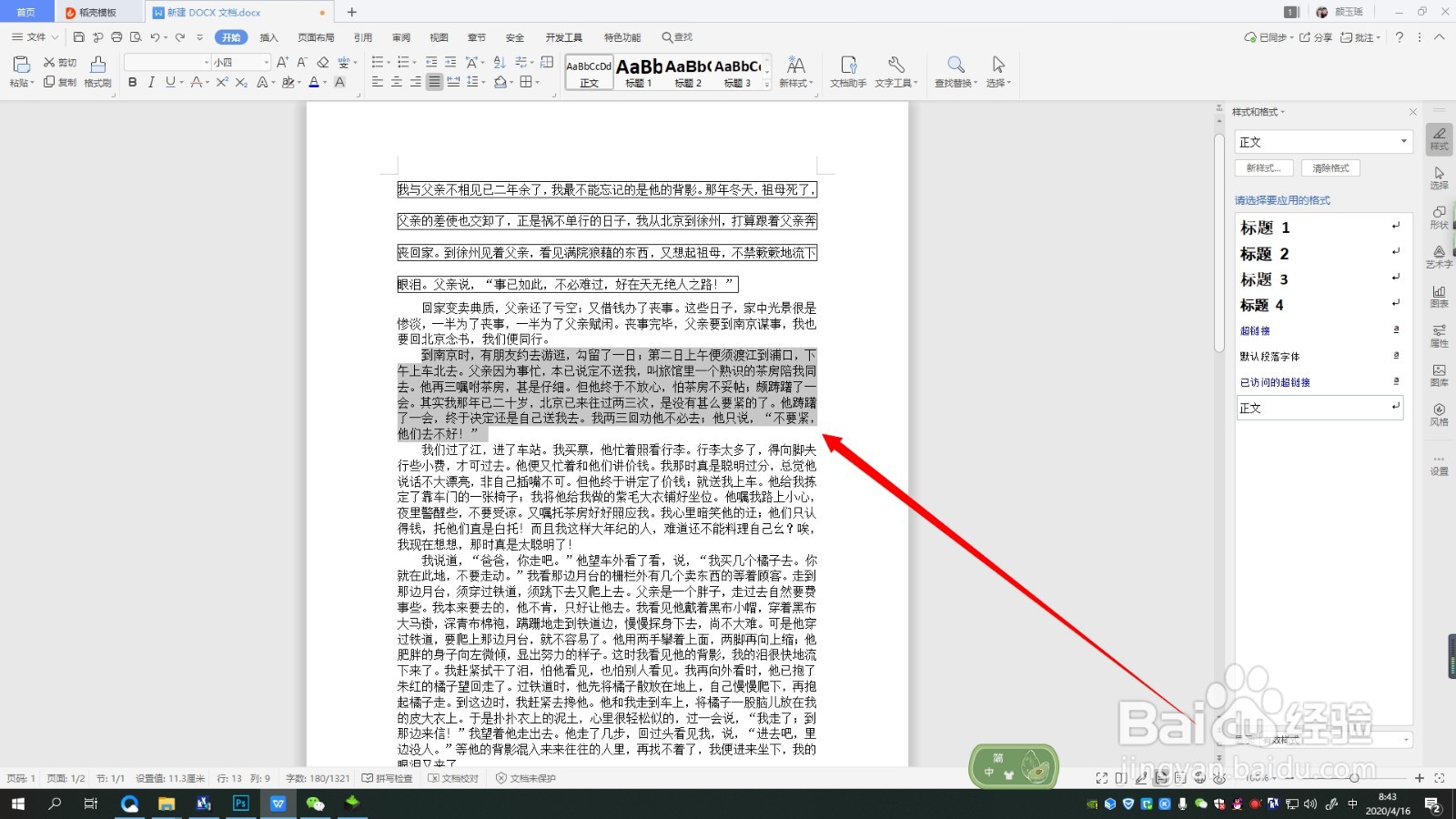Image resolution: width=1456 pixels, height=819 pixels.
Task: Click the font color A swatch
Action: point(314,83)
